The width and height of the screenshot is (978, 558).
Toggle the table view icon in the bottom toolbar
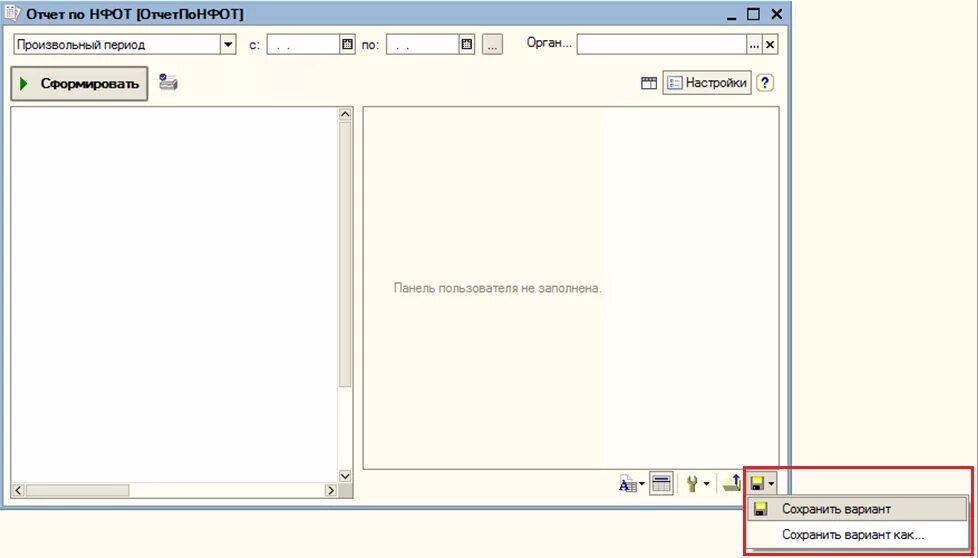point(661,483)
